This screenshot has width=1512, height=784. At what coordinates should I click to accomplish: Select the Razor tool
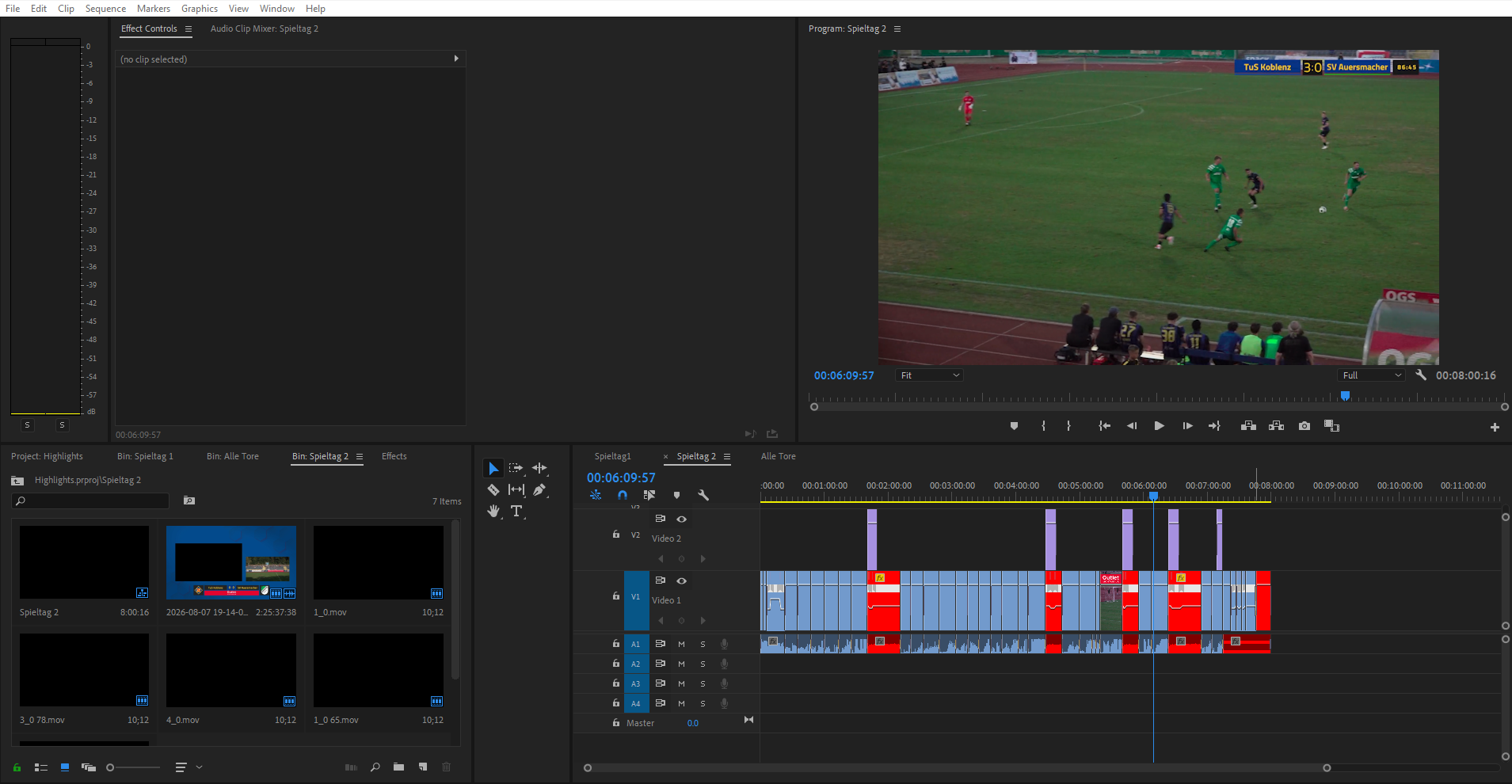(x=493, y=489)
